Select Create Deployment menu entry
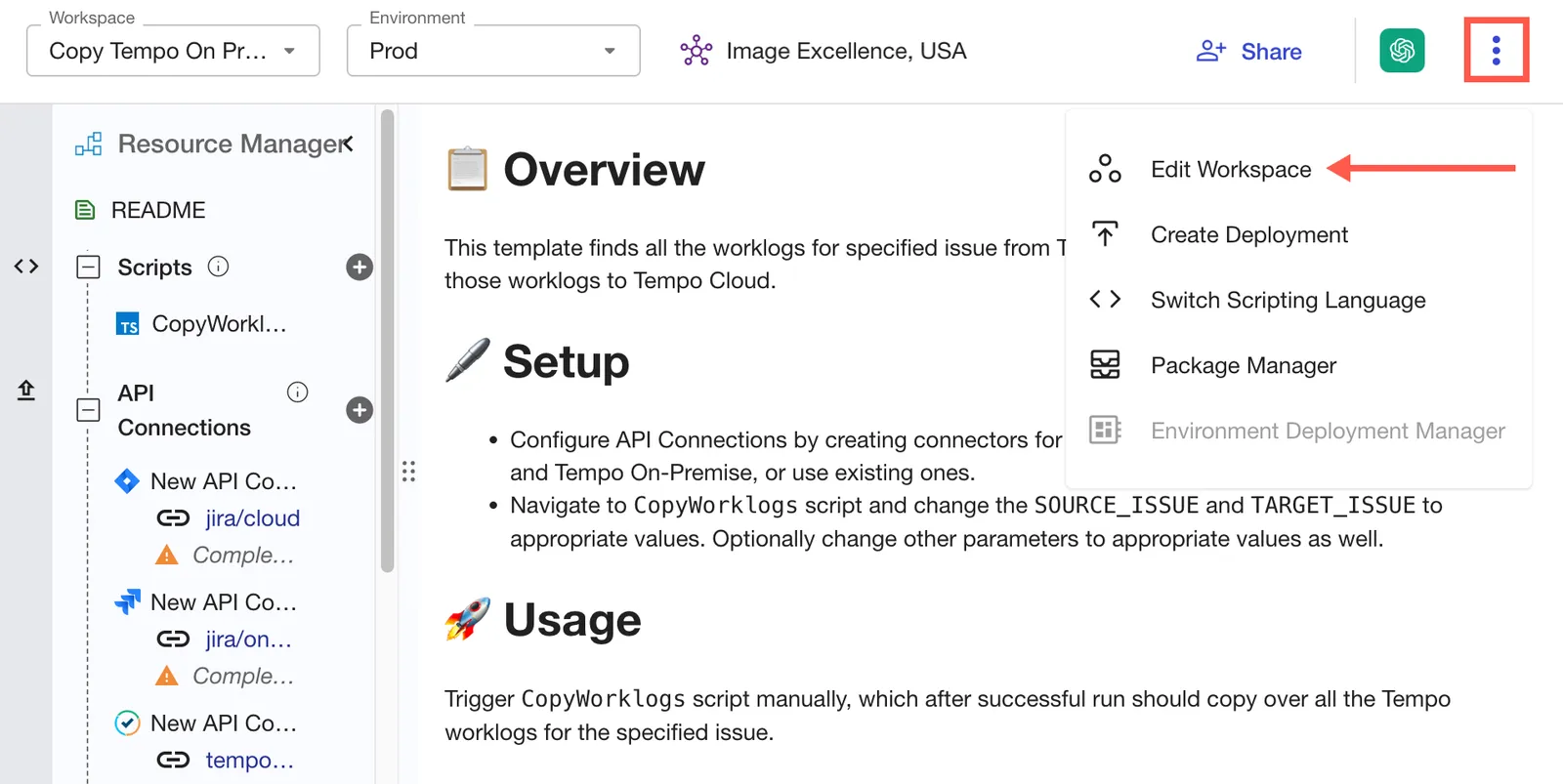This screenshot has height=784, width=1563. click(1249, 235)
